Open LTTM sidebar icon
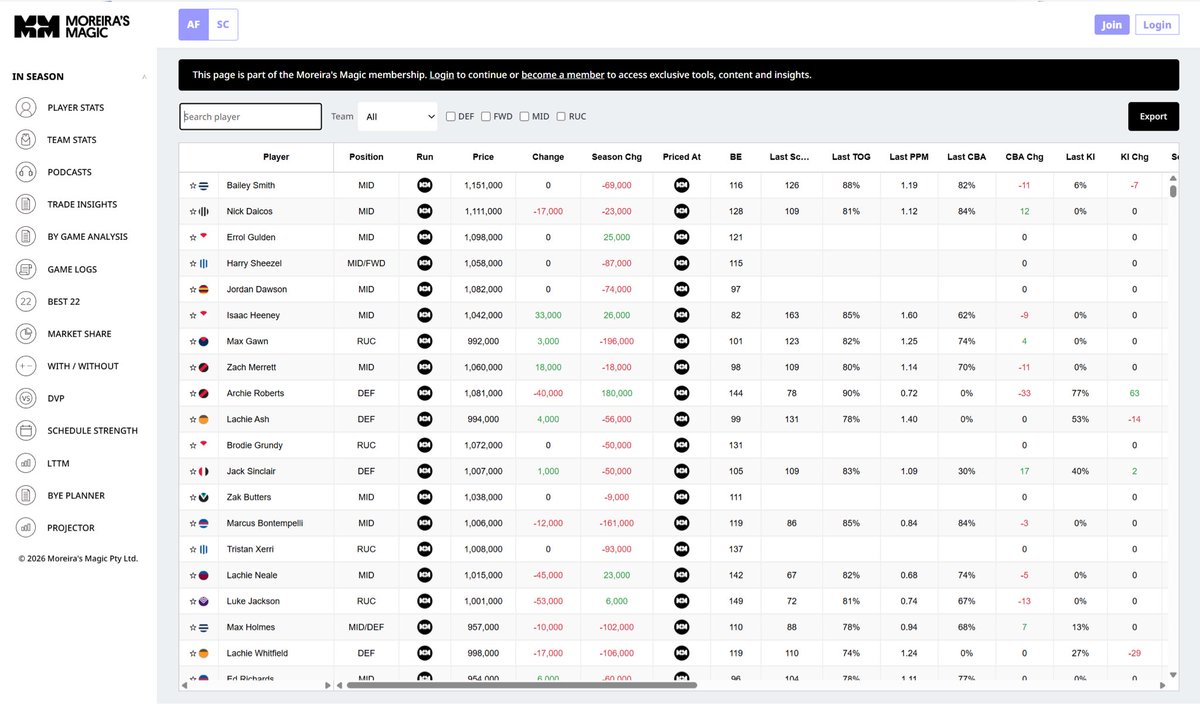This screenshot has width=1200, height=704. click(26, 463)
